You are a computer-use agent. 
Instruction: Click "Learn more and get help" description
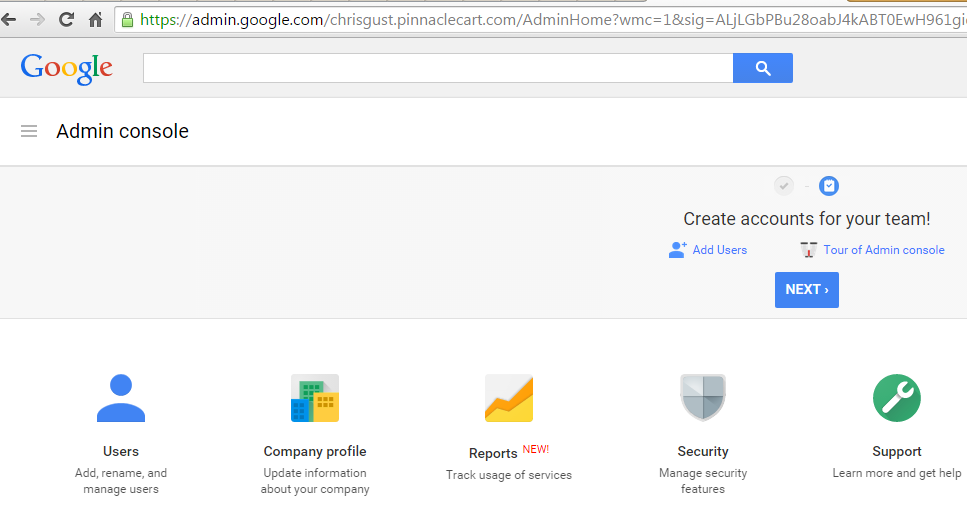[897, 473]
